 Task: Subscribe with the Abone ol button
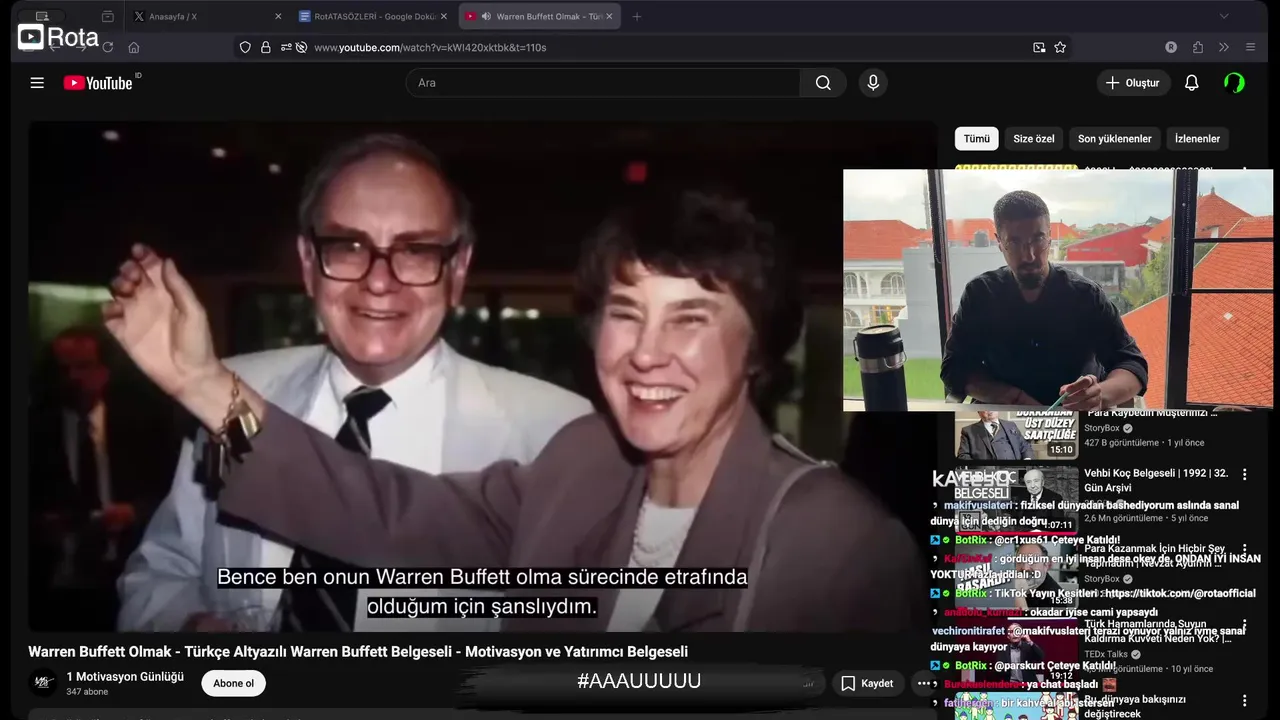point(233,683)
